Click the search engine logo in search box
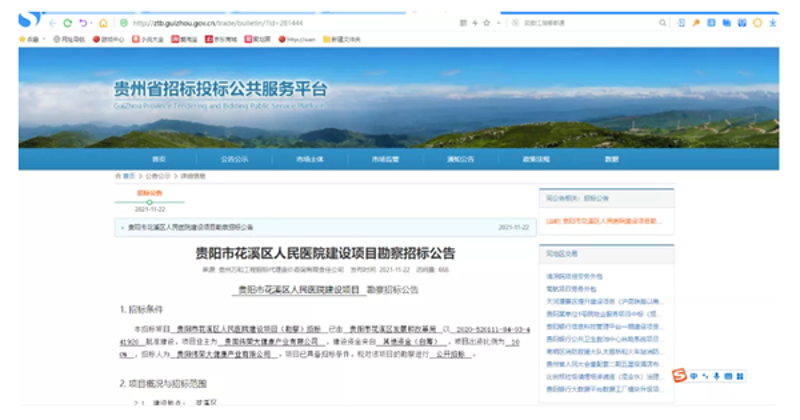Image resolution: width=800 pixels, height=420 pixels. click(515, 23)
